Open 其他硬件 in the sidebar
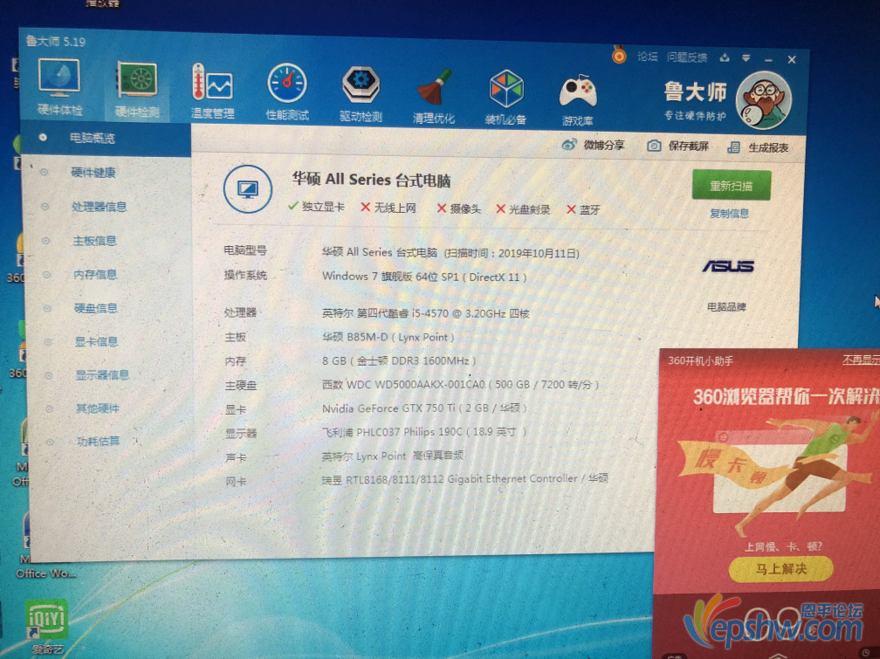Screen dimensions: 880x659 tap(98, 408)
